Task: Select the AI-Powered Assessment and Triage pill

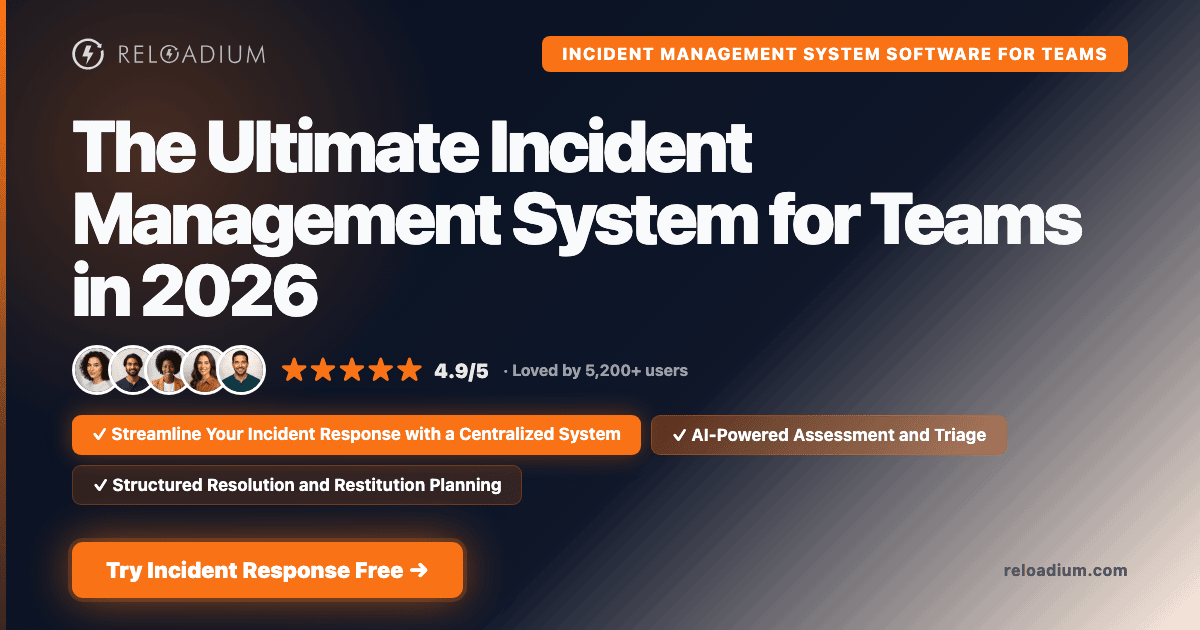Action: (829, 435)
